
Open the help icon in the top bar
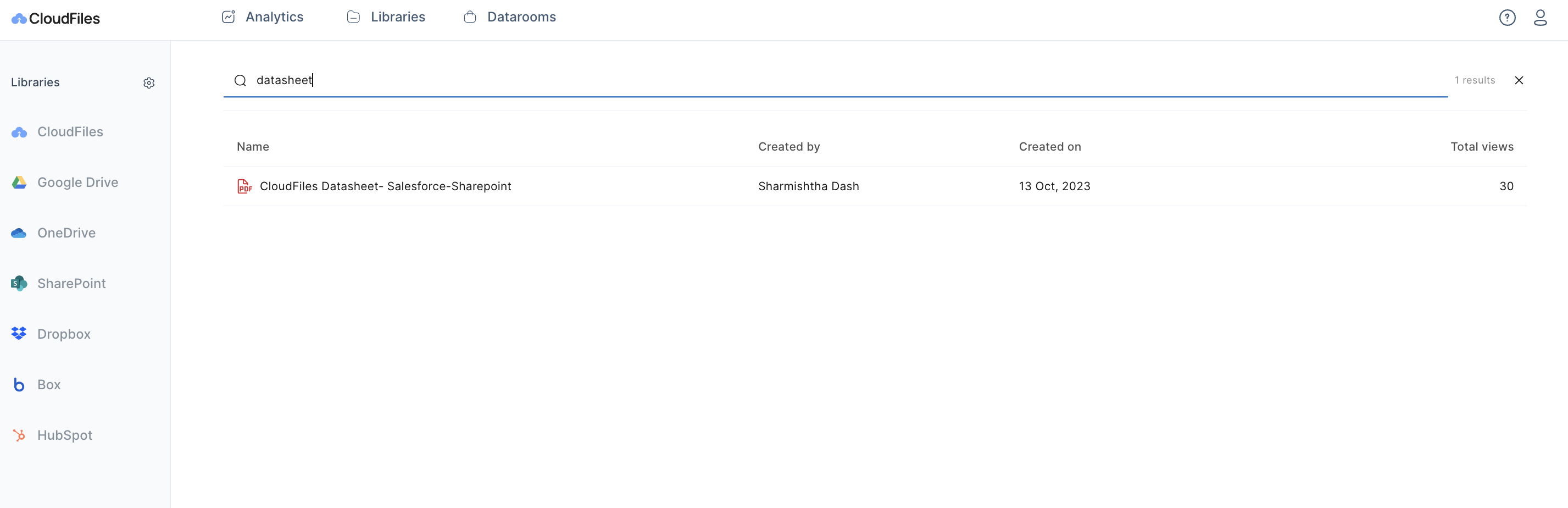1508,18
